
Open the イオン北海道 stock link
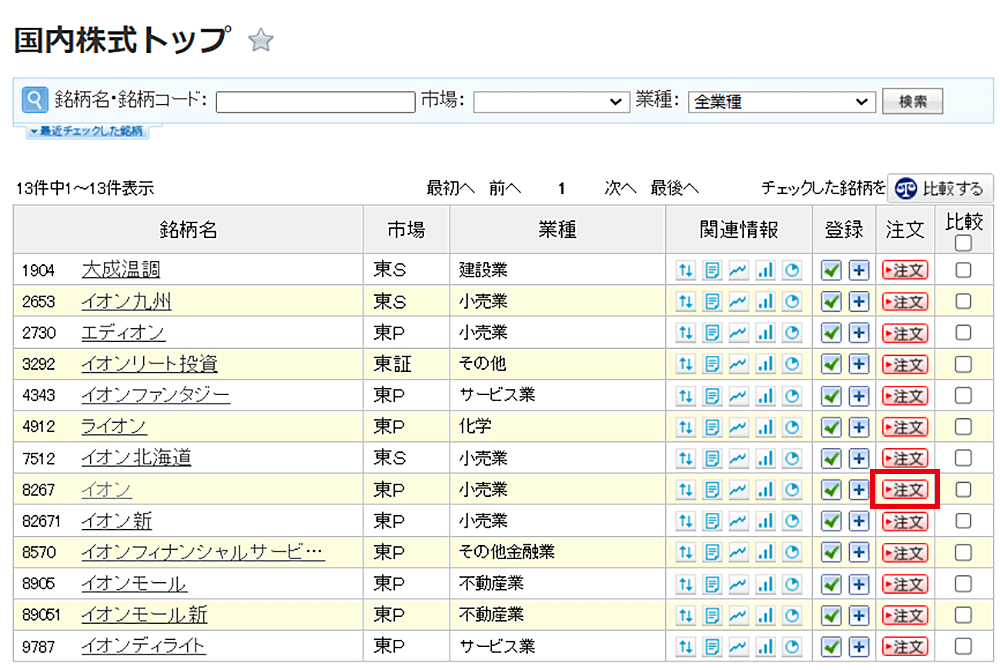click(136, 458)
